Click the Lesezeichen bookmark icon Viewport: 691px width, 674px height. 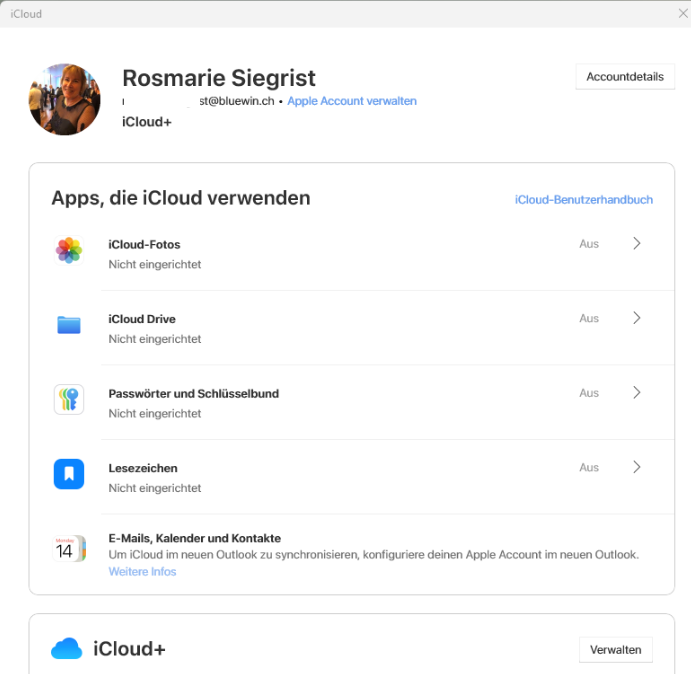coord(69,474)
